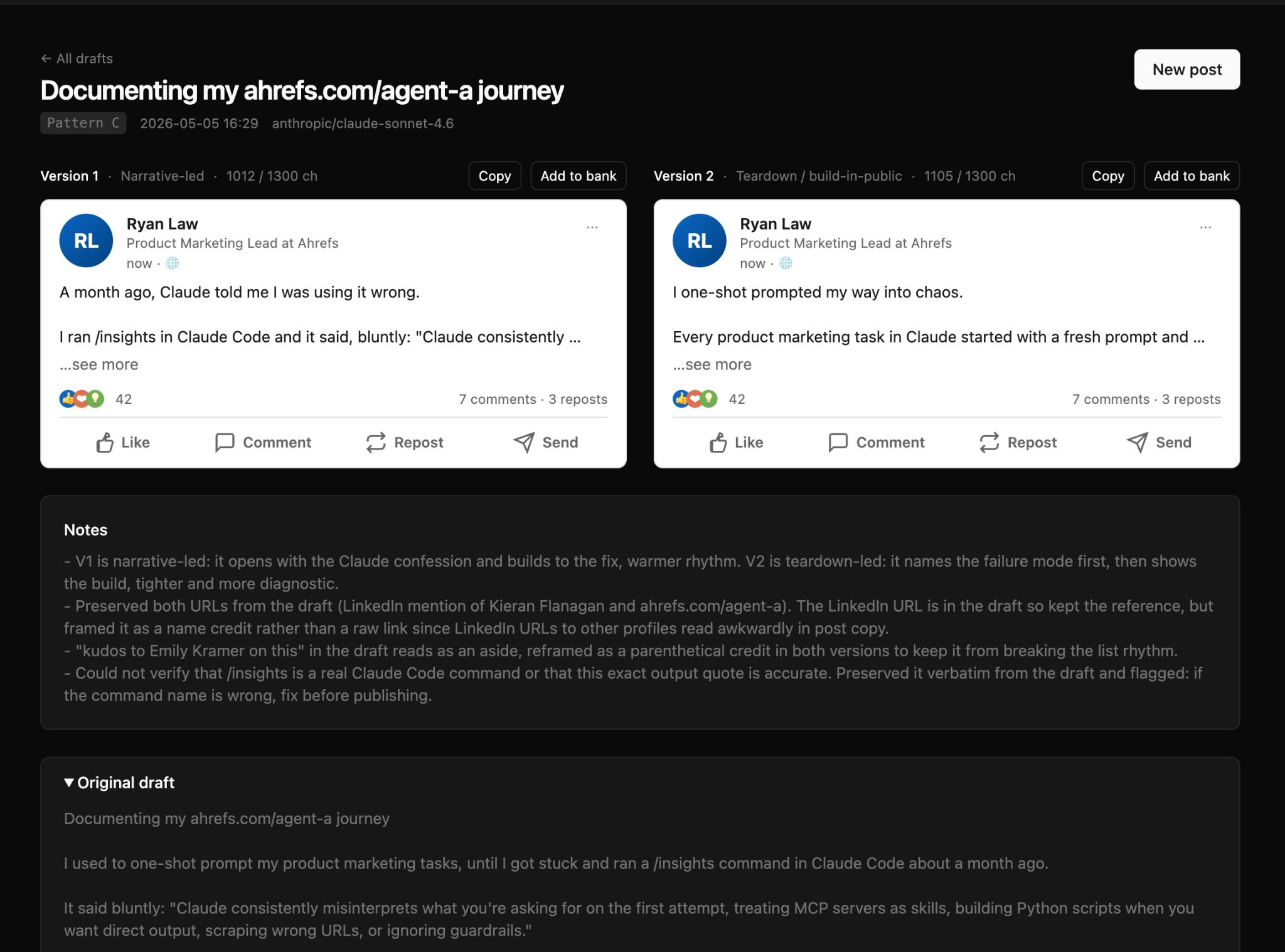Expand 'see more' in Version 2 post
Viewport: 1285px width, 952px height.
(712, 364)
